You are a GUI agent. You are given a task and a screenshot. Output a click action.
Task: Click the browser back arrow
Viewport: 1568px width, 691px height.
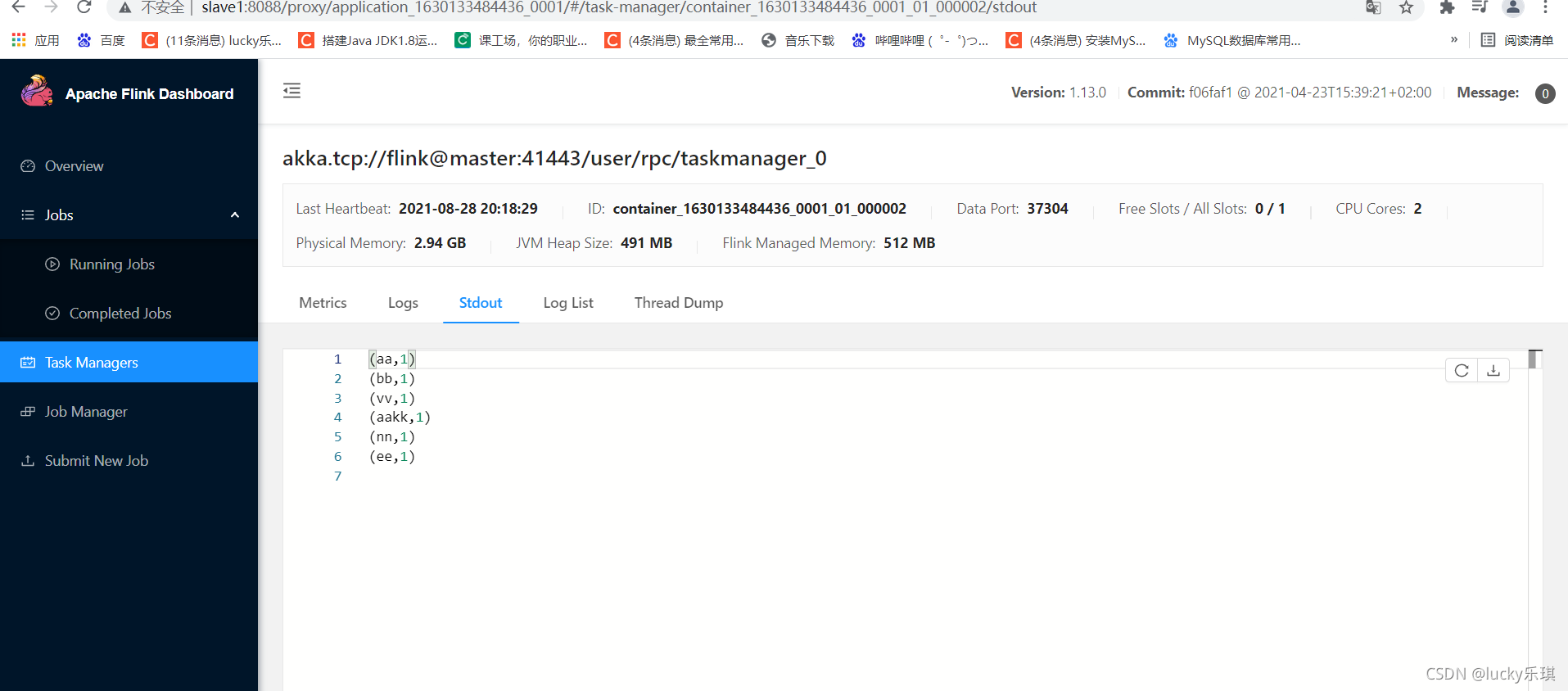pos(18,7)
